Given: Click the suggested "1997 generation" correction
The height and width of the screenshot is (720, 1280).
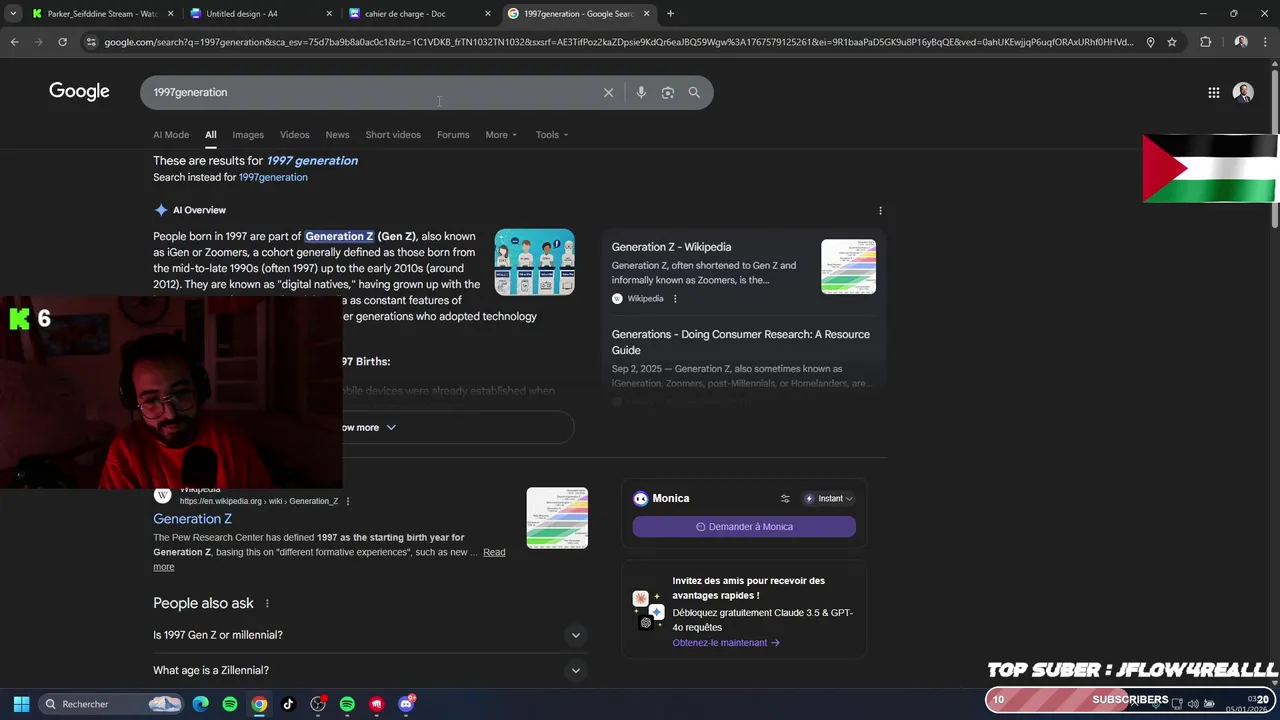Looking at the screenshot, I should (312, 160).
